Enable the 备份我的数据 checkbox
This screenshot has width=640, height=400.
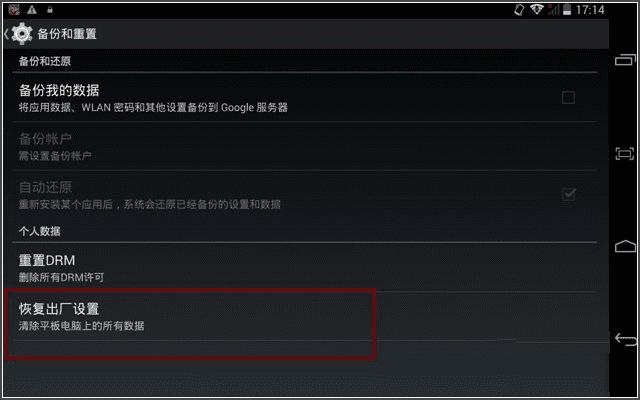click(568, 98)
